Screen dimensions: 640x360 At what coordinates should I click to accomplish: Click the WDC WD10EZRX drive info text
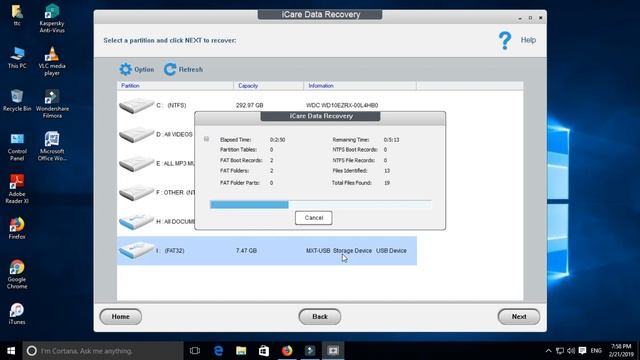click(x=342, y=105)
